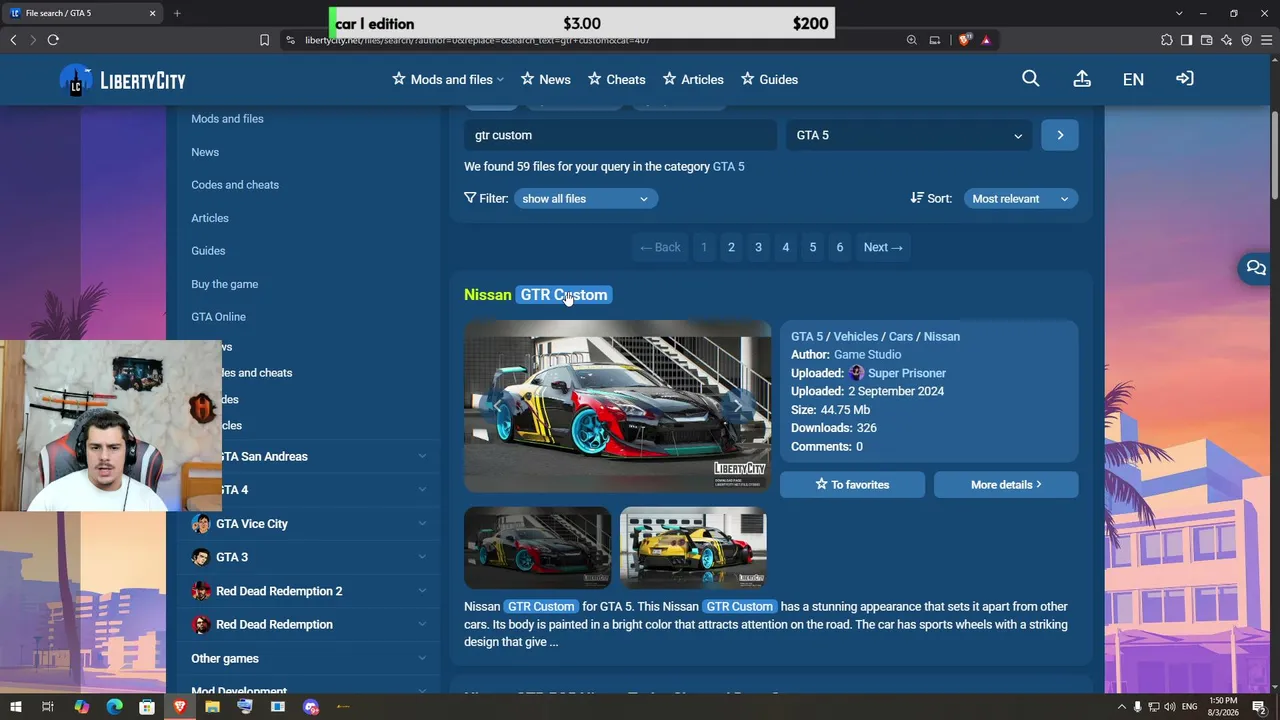Click the Brave VPN shield icon
Screen dimensions: 1280x720
pyautogui.click(x=1246, y=40)
